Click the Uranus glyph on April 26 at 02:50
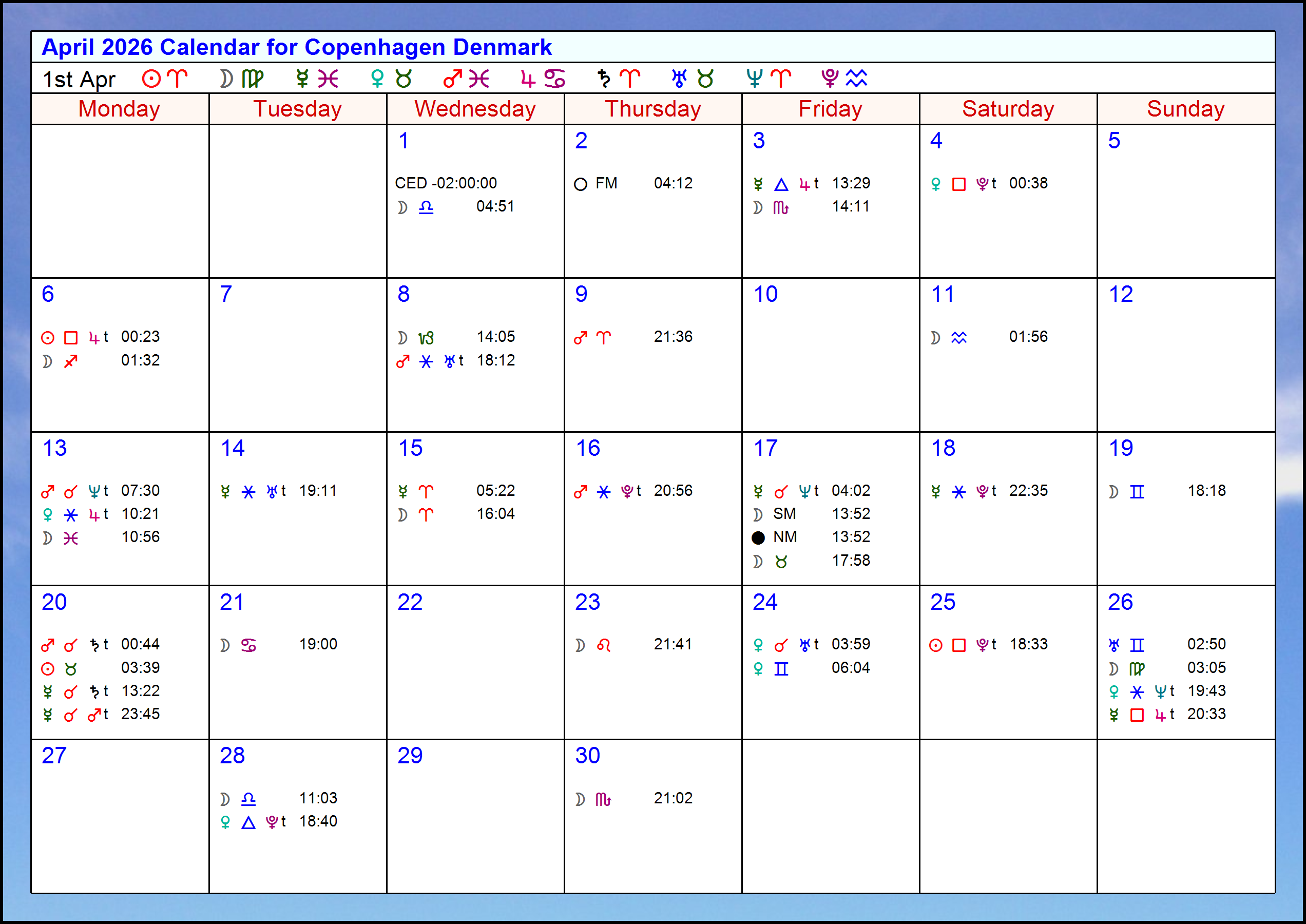 click(x=1113, y=645)
